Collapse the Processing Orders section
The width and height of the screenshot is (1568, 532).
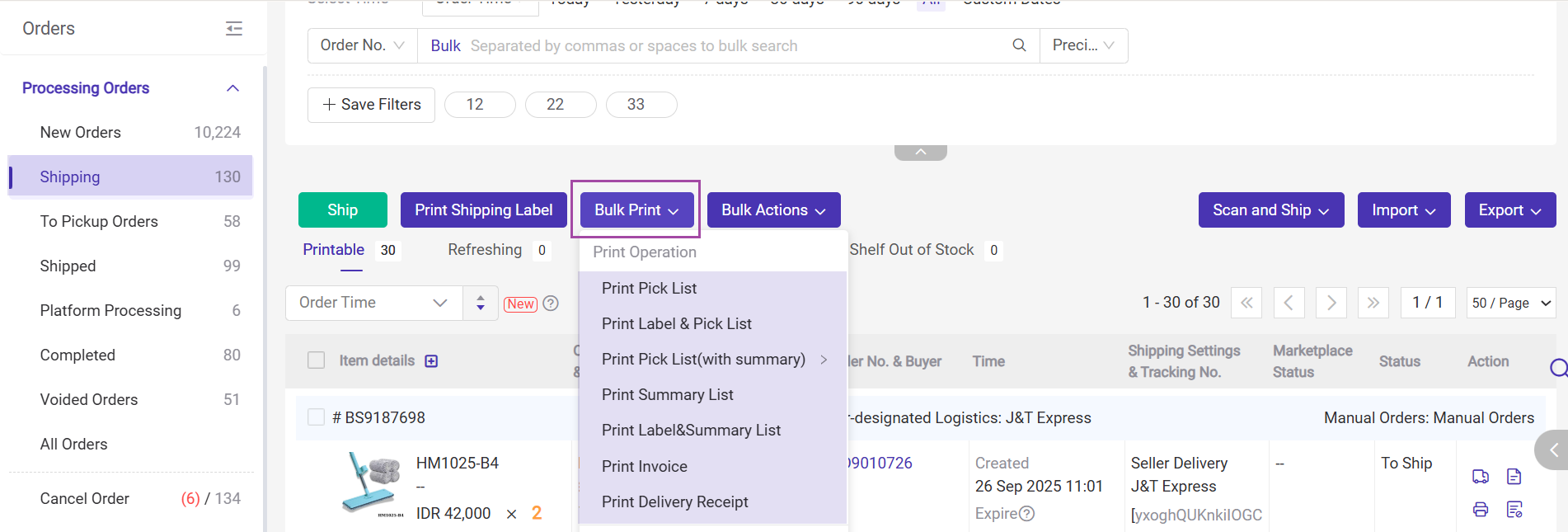(233, 88)
